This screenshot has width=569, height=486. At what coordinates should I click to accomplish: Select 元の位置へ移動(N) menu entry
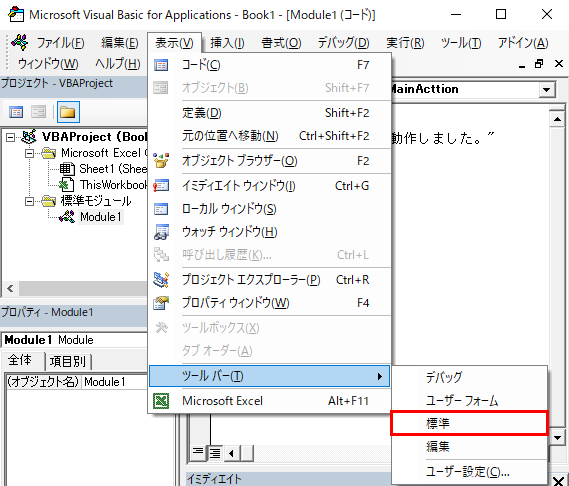pos(269,136)
